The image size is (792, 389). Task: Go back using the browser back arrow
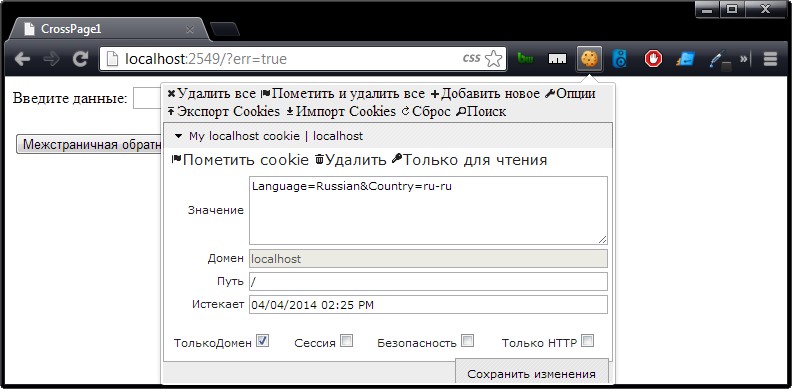point(22,60)
